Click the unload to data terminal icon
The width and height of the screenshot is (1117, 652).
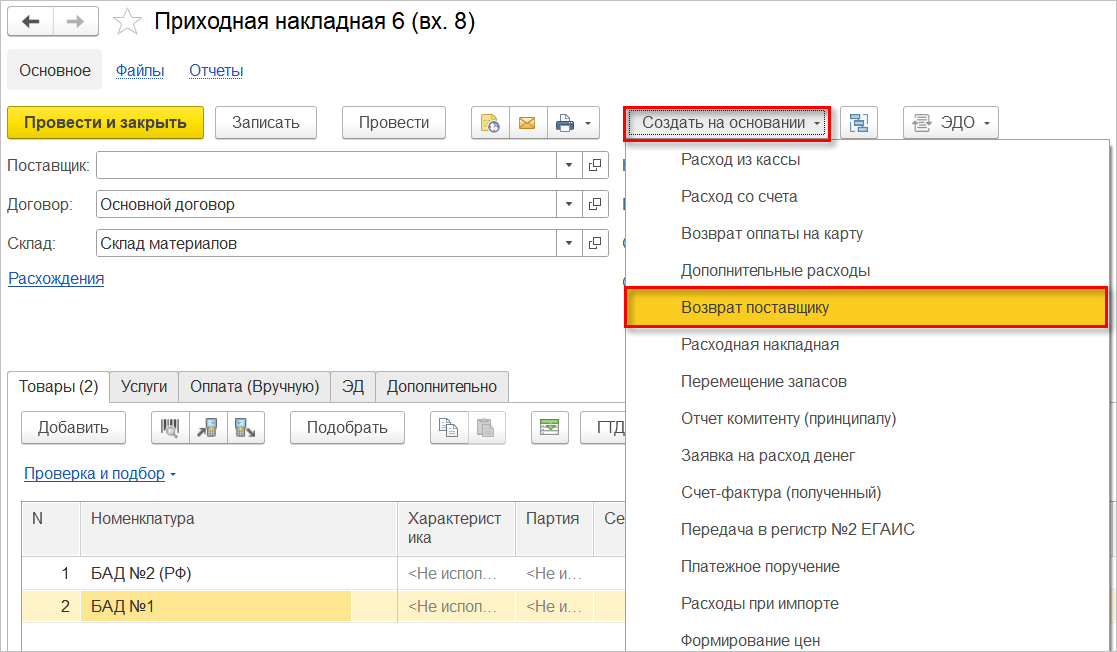pyautogui.click(x=246, y=428)
